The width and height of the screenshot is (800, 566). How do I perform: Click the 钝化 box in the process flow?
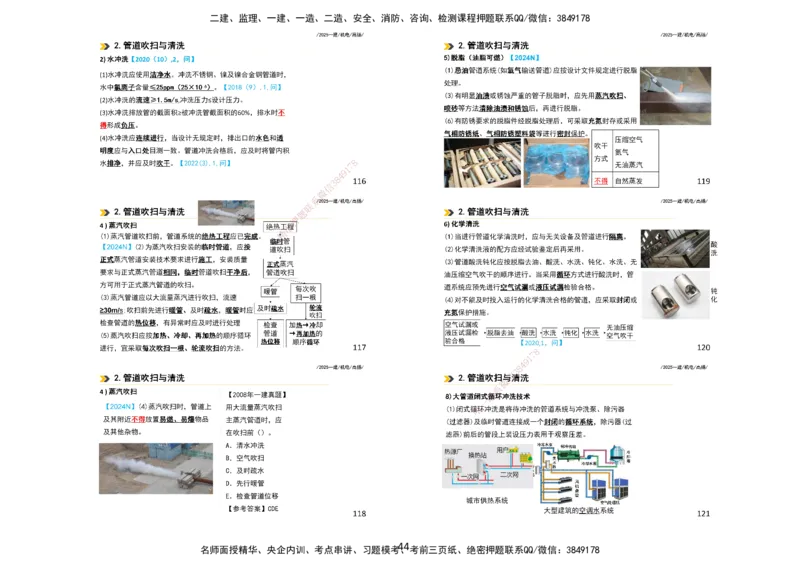(571, 333)
